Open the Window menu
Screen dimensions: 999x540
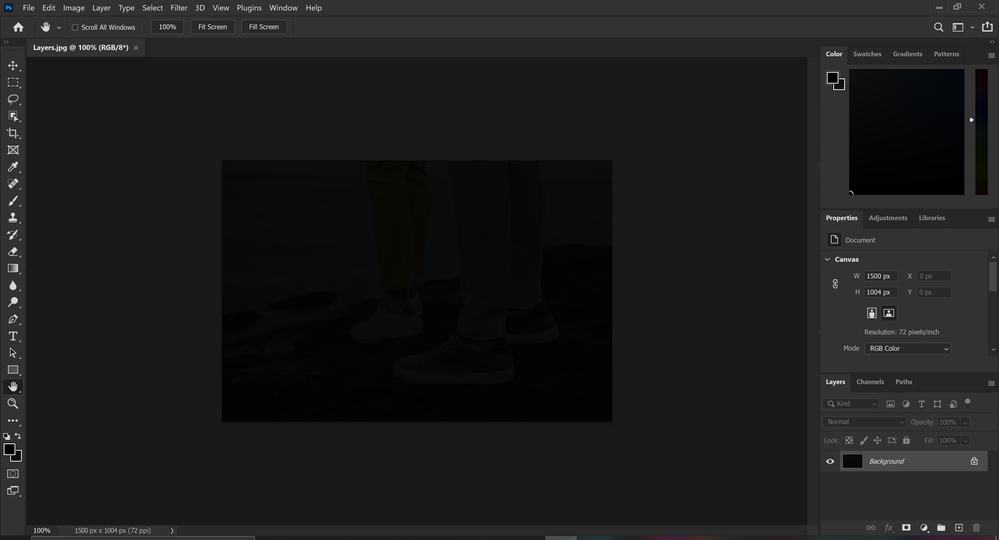click(284, 8)
